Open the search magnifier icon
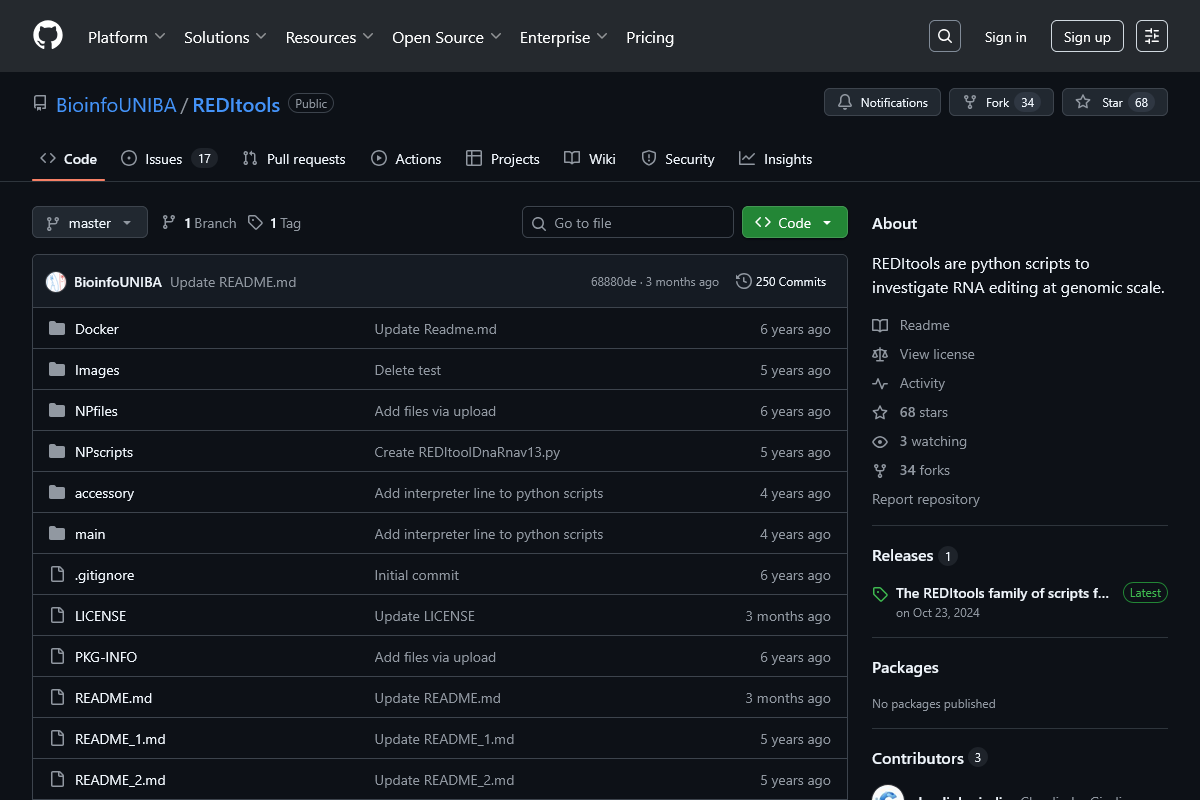 [x=944, y=35]
